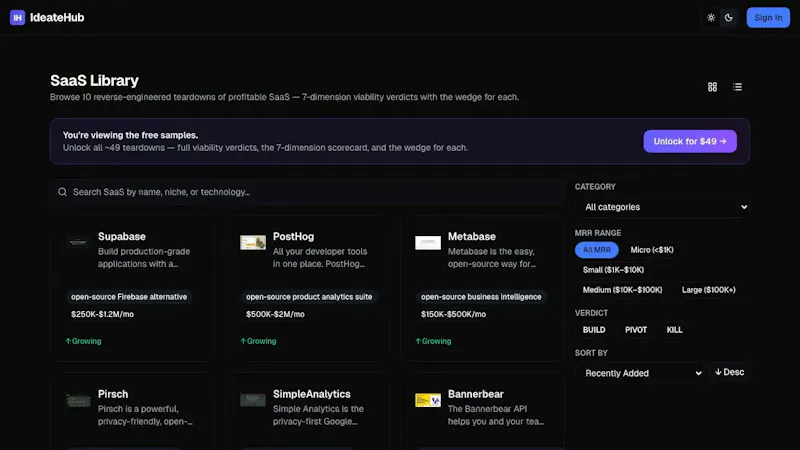
Task: Filter by Small ($1K–$10K) MRR
Action: click(x=613, y=270)
